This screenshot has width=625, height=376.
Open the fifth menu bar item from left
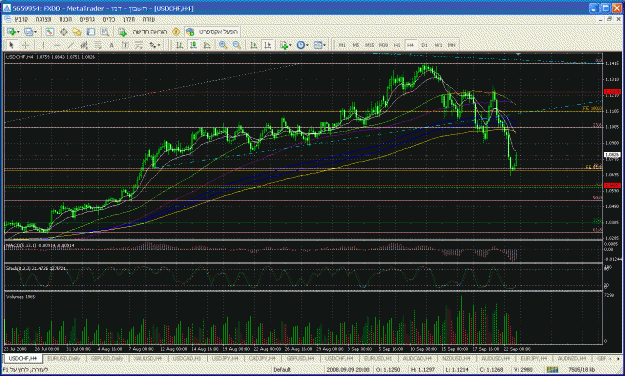tap(108, 20)
